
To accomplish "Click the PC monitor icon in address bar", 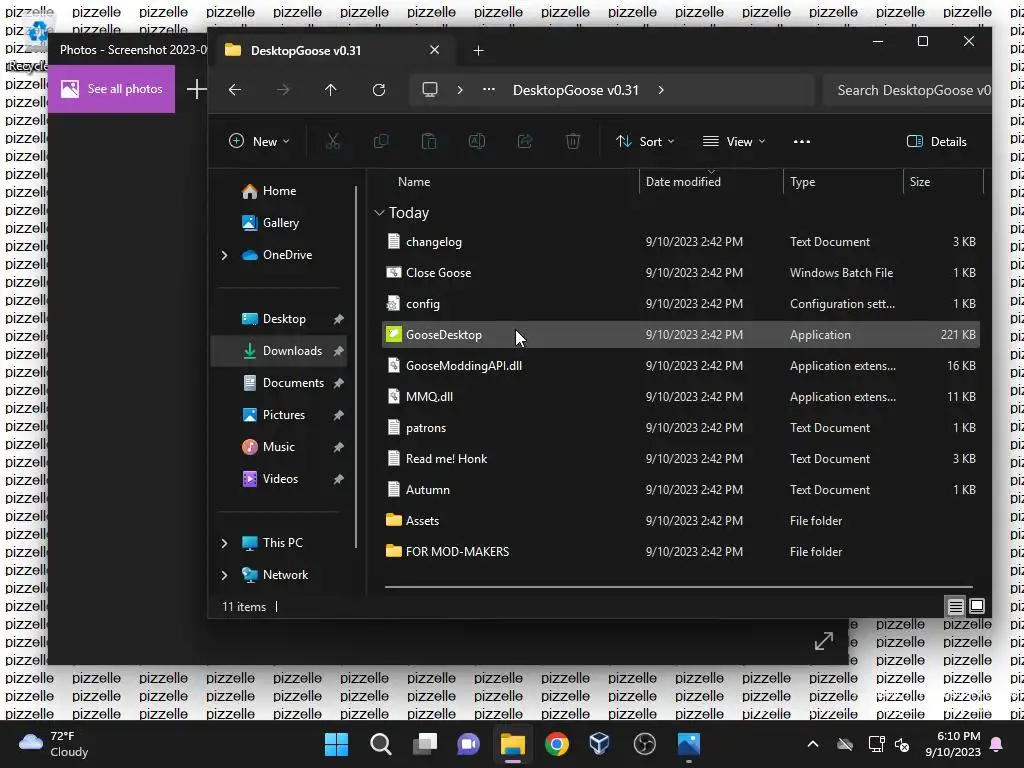I will [x=430, y=89].
